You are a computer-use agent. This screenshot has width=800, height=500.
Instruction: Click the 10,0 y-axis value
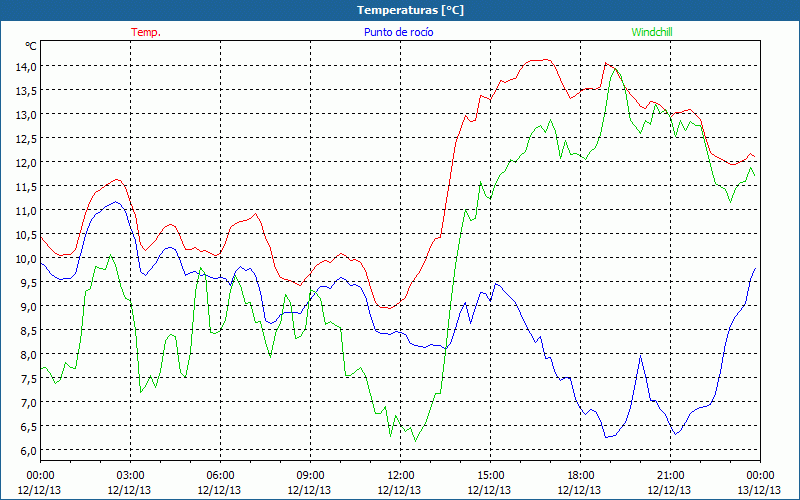(26, 258)
